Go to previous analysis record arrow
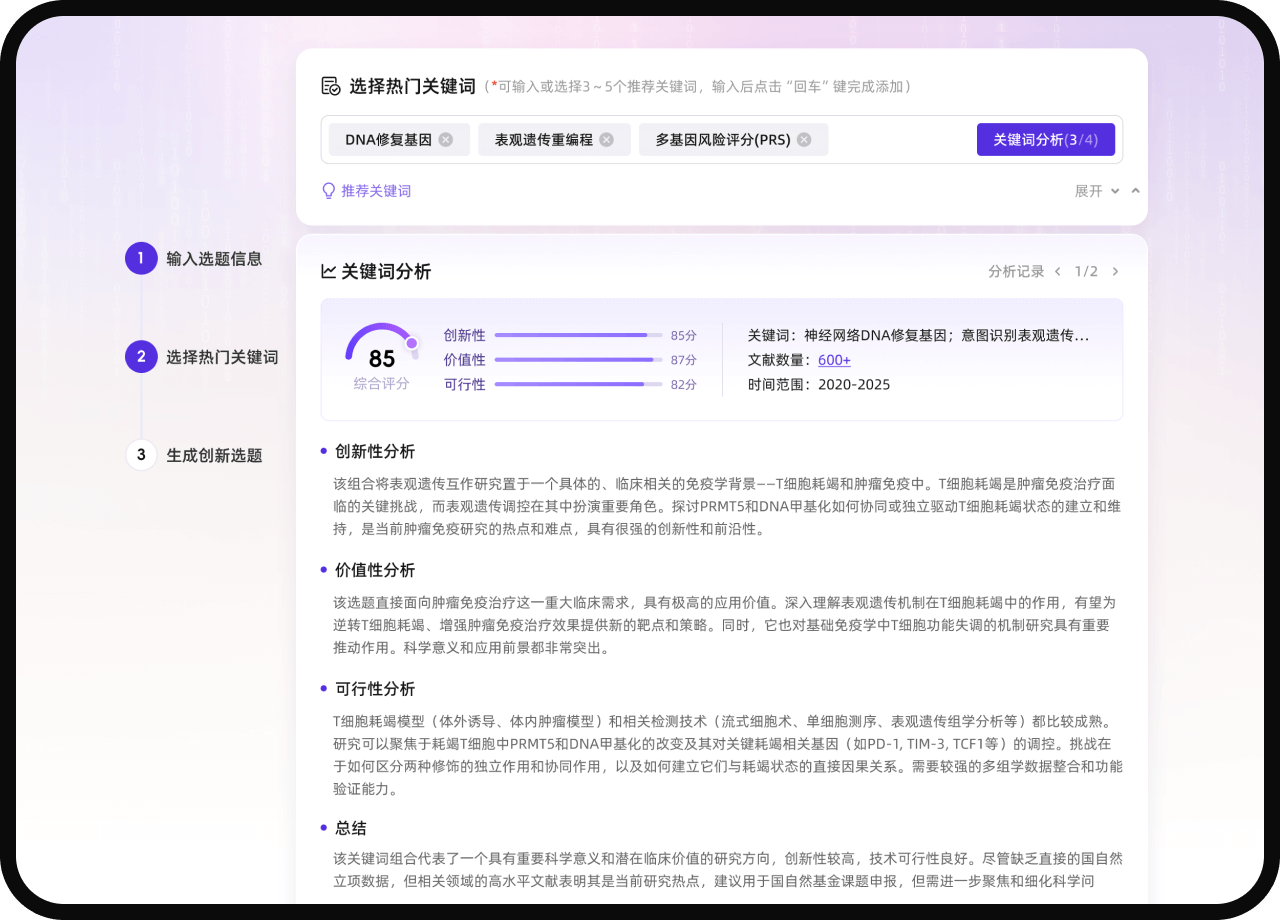This screenshot has width=1280, height=920. (1058, 272)
